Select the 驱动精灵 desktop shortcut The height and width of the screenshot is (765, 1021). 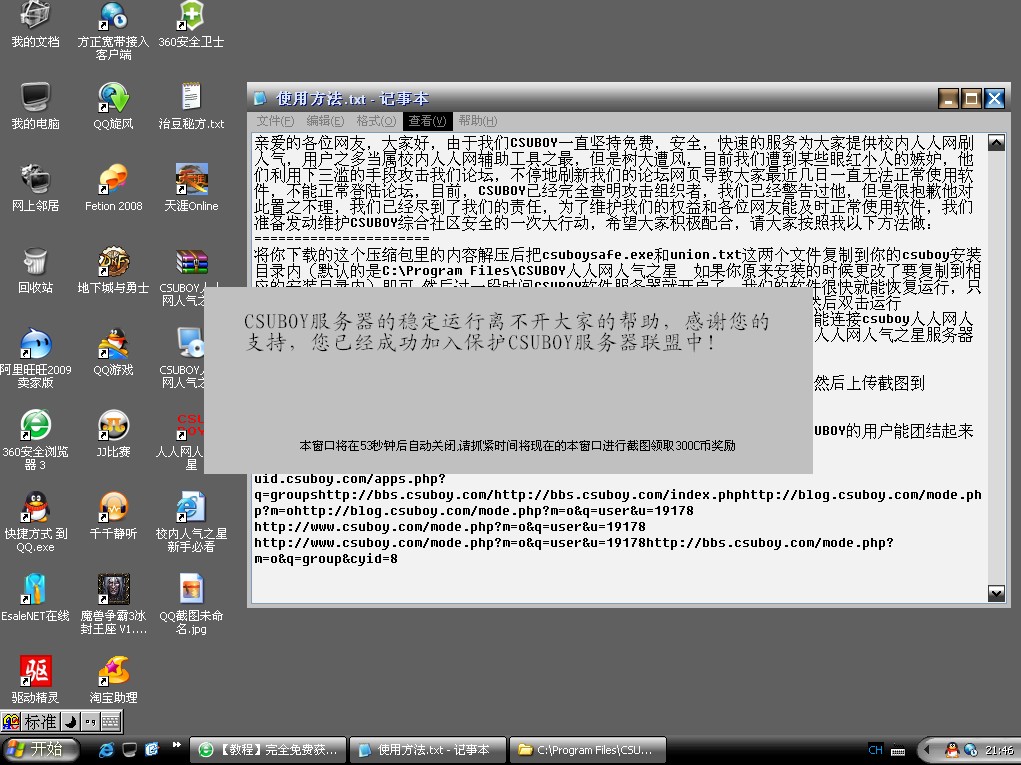[x=35, y=680]
